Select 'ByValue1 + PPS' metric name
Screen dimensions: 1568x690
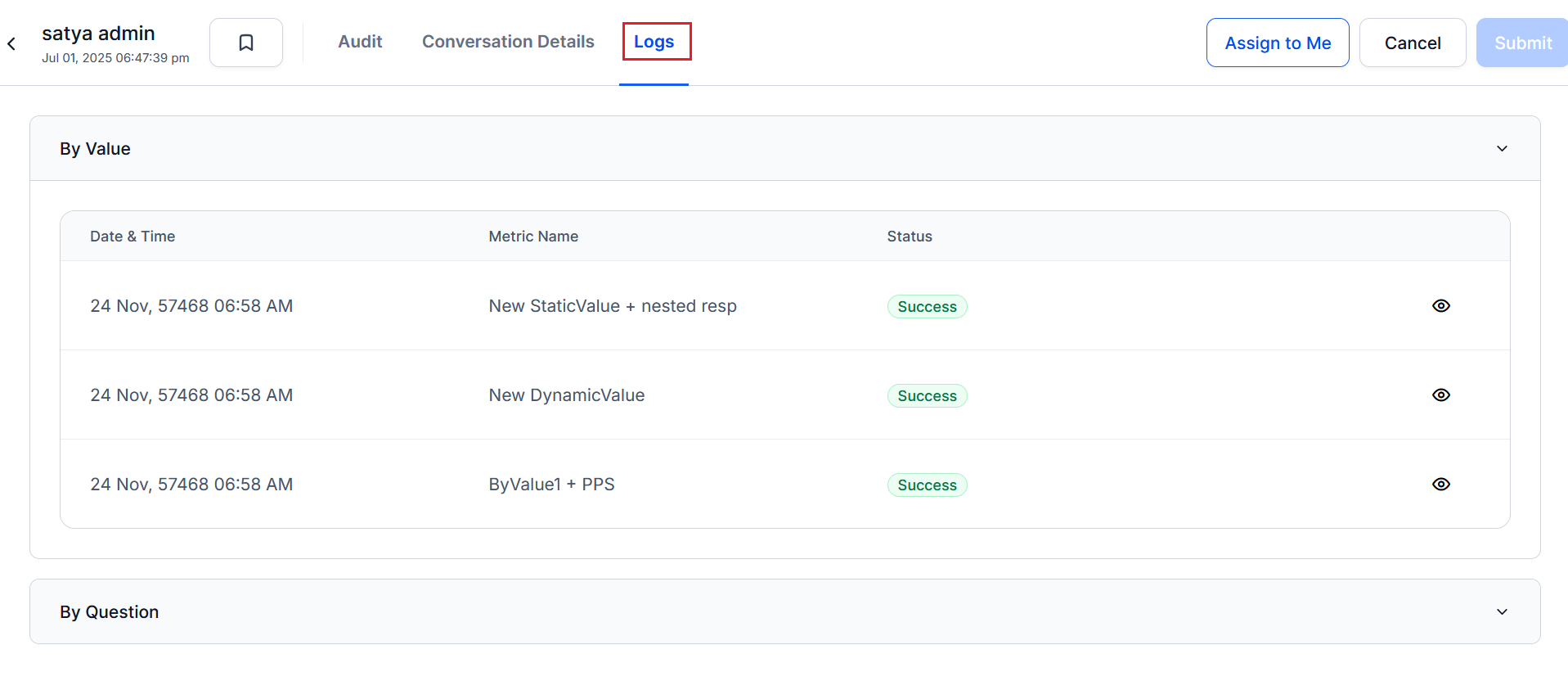click(x=551, y=485)
